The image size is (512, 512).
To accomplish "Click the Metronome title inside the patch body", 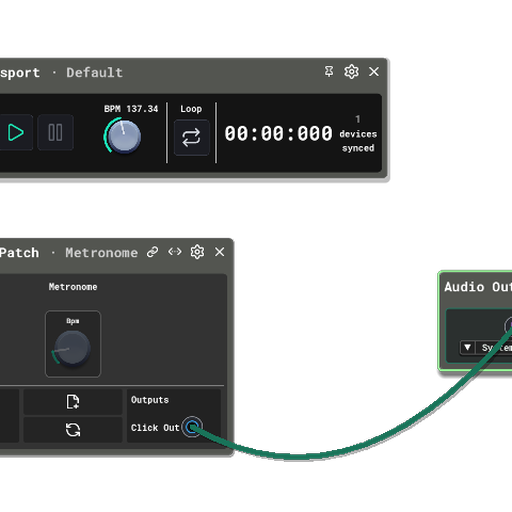I will pos(73,287).
